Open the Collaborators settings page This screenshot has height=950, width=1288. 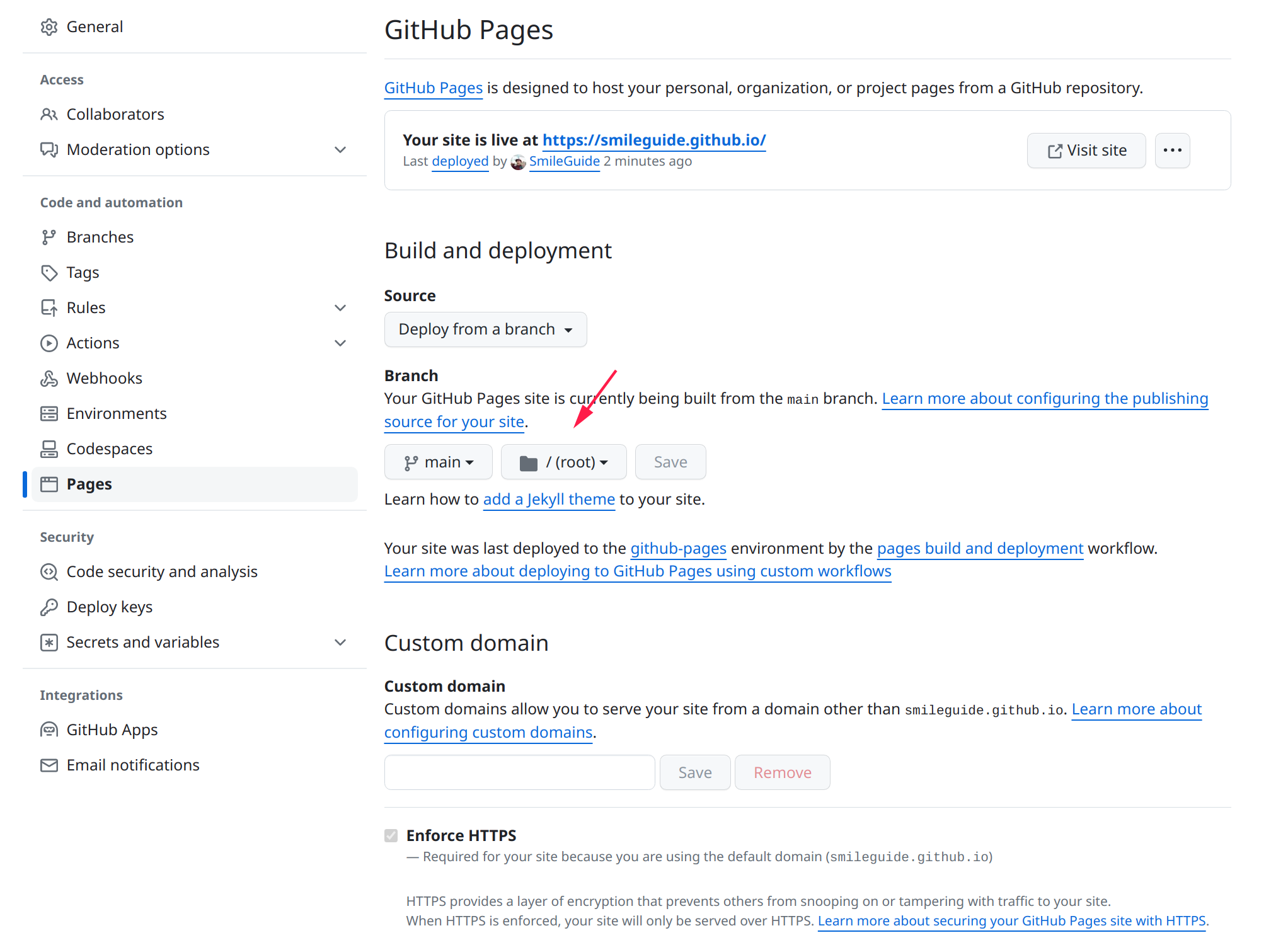coord(115,115)
